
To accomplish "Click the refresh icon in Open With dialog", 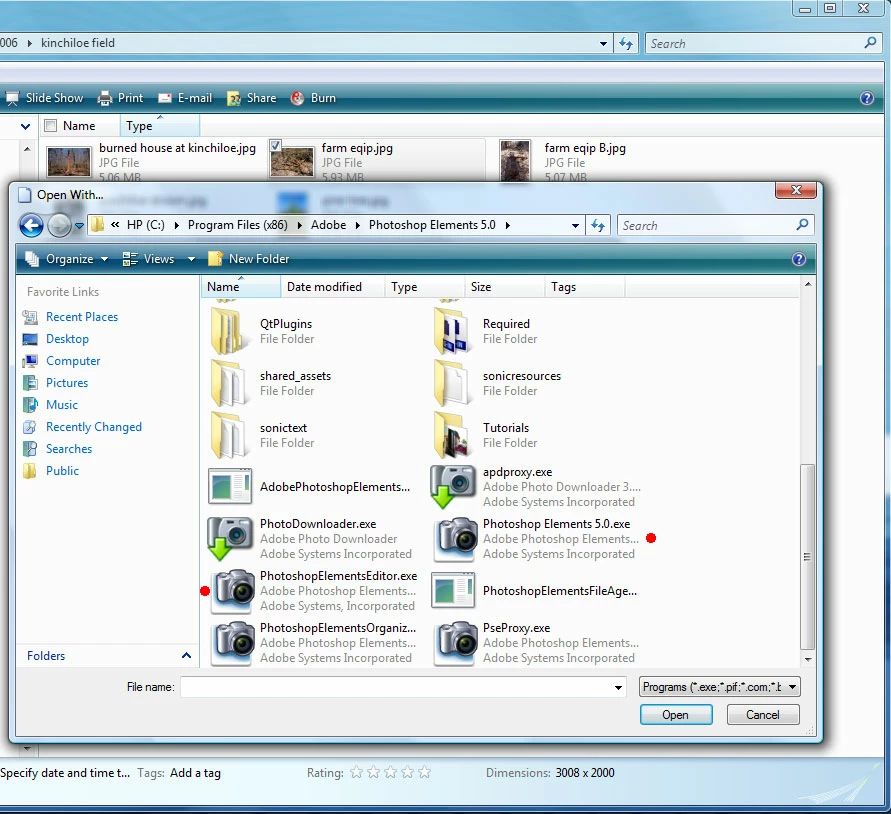I will click(x=598, y=226).
